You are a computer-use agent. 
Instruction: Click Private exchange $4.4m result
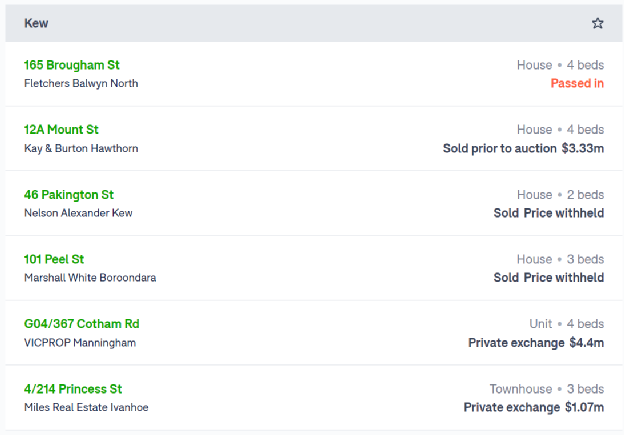536,343
